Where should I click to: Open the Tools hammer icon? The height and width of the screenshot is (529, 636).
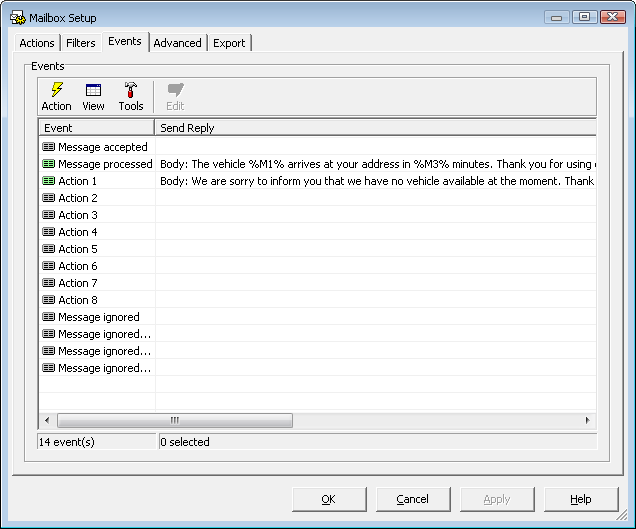pos(131,96)
